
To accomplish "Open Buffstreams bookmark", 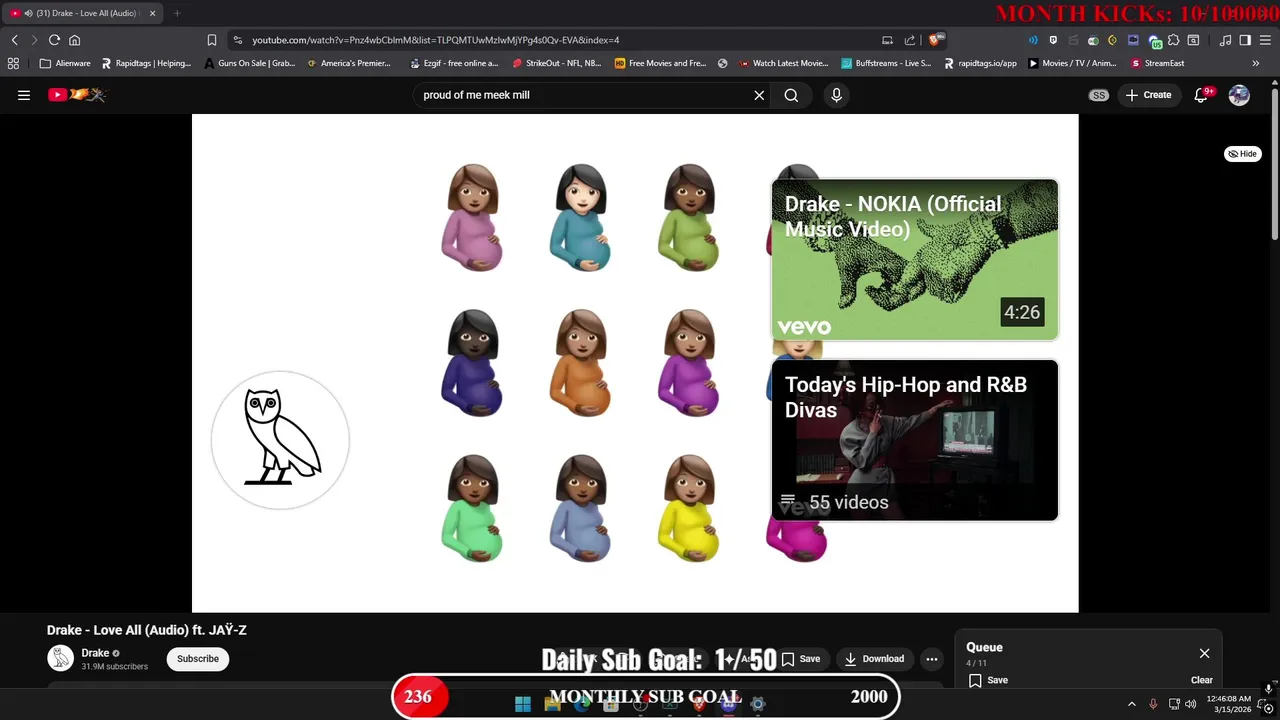I will click(886, 63).
